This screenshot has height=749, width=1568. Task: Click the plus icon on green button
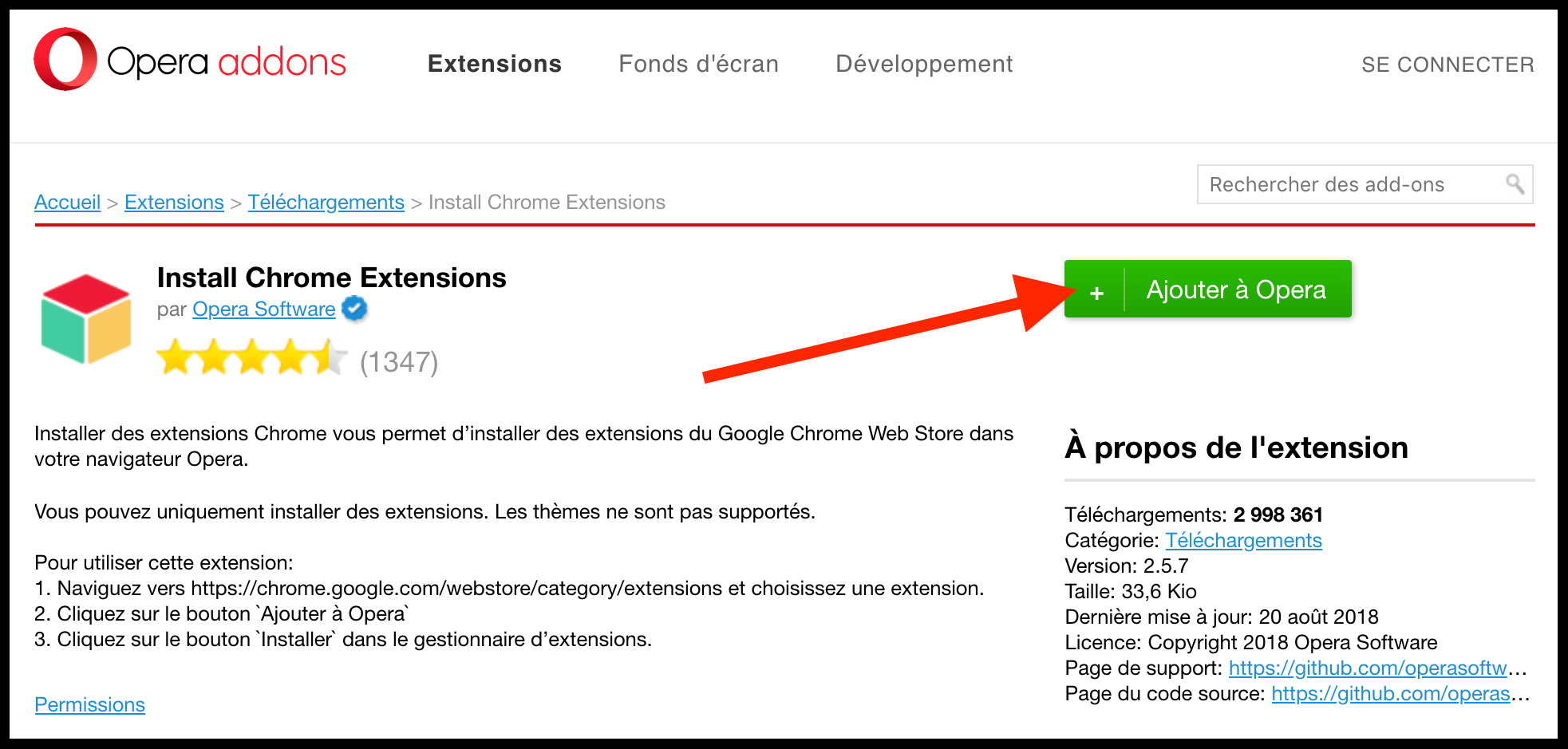coord(1096,293)
